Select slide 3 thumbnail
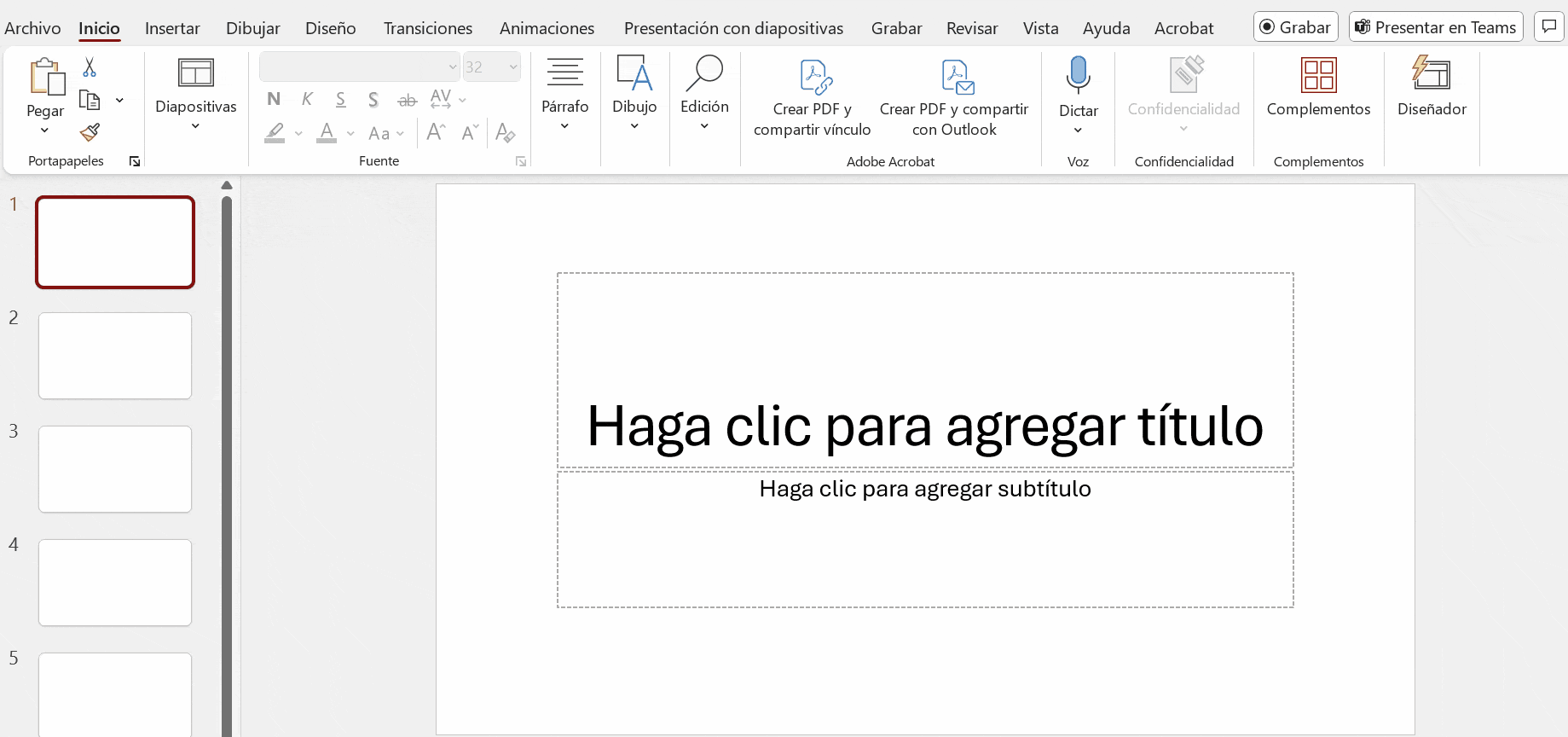Screen dimensions: 1568x737 (115, 469)
